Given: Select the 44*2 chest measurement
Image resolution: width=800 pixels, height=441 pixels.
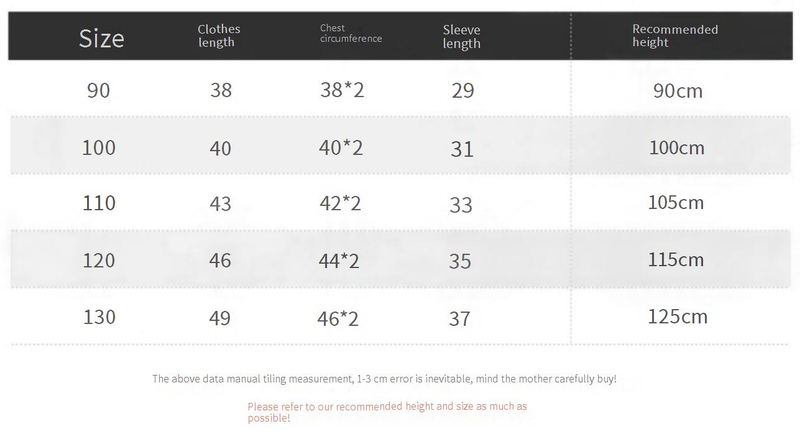Looking at the screenshot, I should point(341,260).
